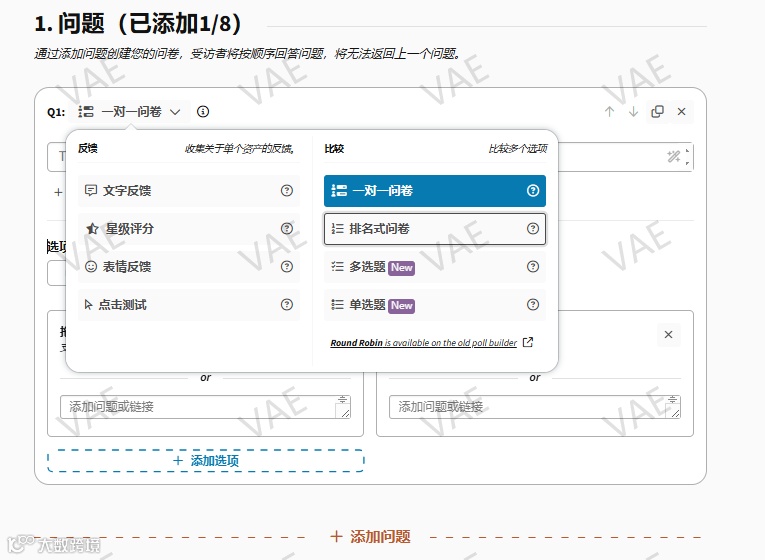Select 单选题 question type
Screen dimensions: 765x560
pos(435,305)
